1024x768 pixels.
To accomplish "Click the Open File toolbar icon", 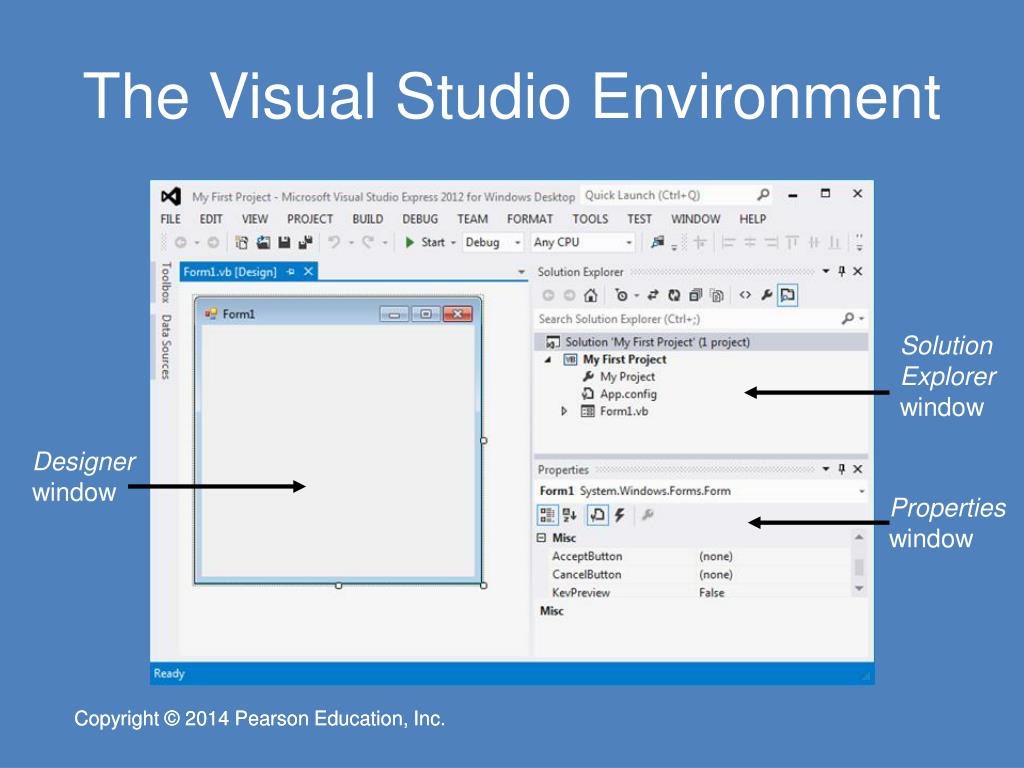I will pyautogui.click(x=263, y=242).
